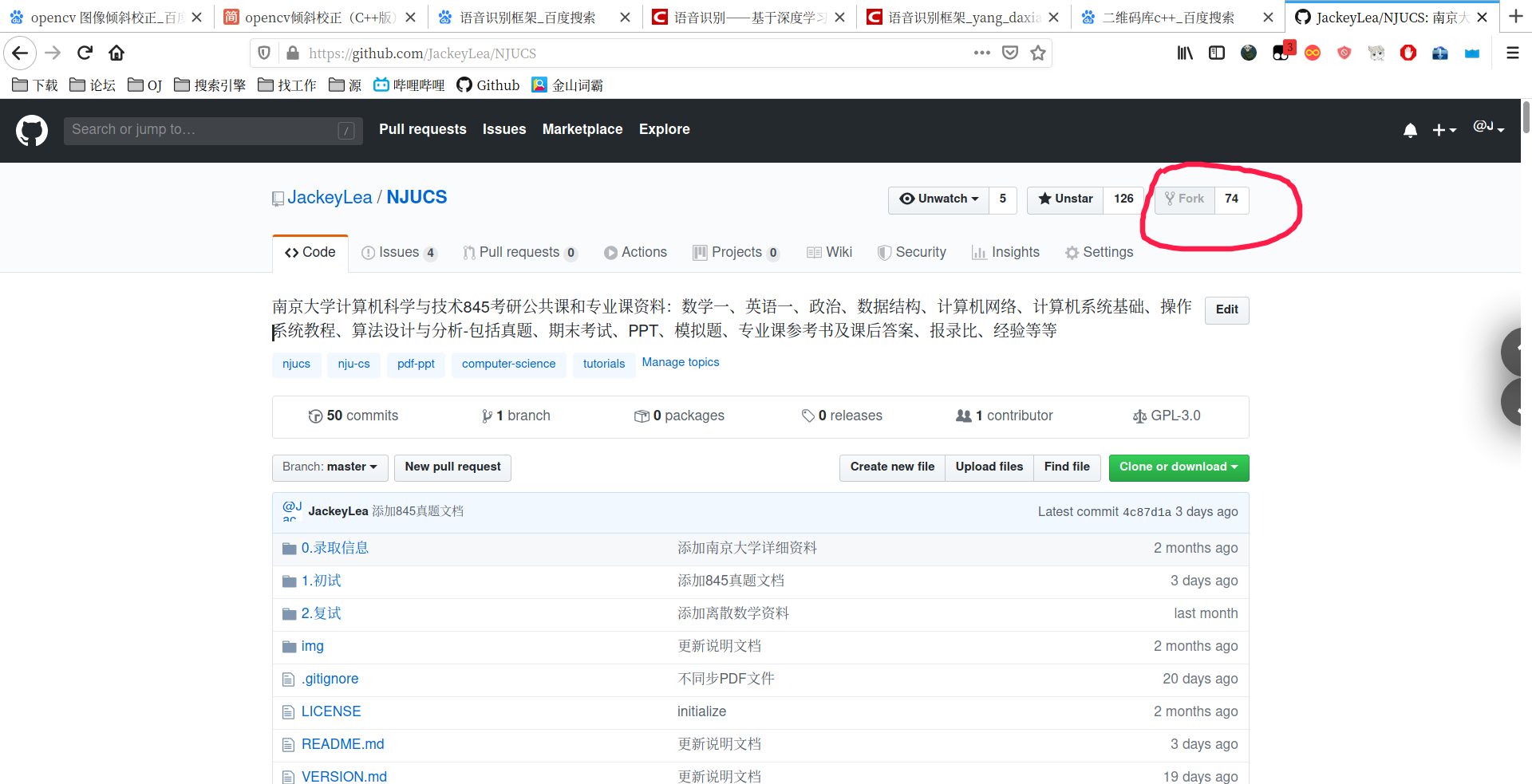Open the img folder
The width and height of the screenshot is (1532, 784).
tap(312, 646)
